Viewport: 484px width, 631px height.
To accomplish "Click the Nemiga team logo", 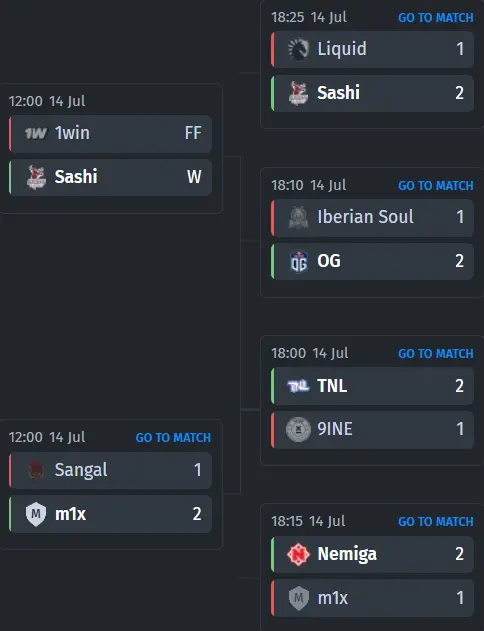I will pyautogui.click(x=298, y=554).
